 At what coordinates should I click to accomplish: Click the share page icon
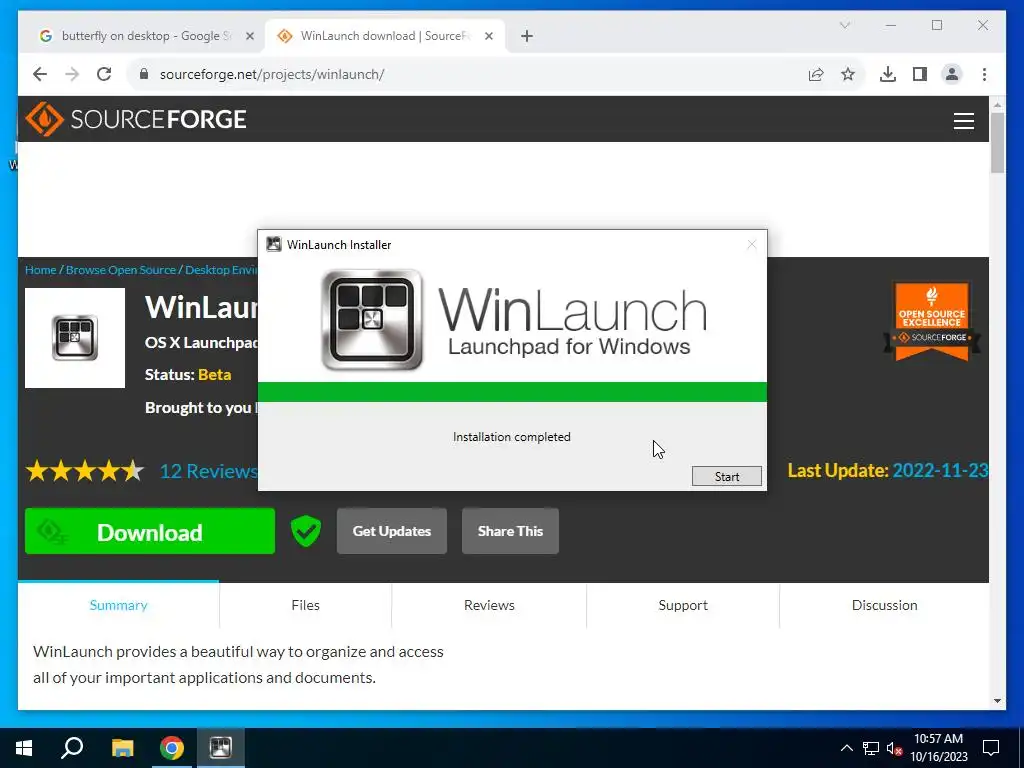click(x=816, y=74)
